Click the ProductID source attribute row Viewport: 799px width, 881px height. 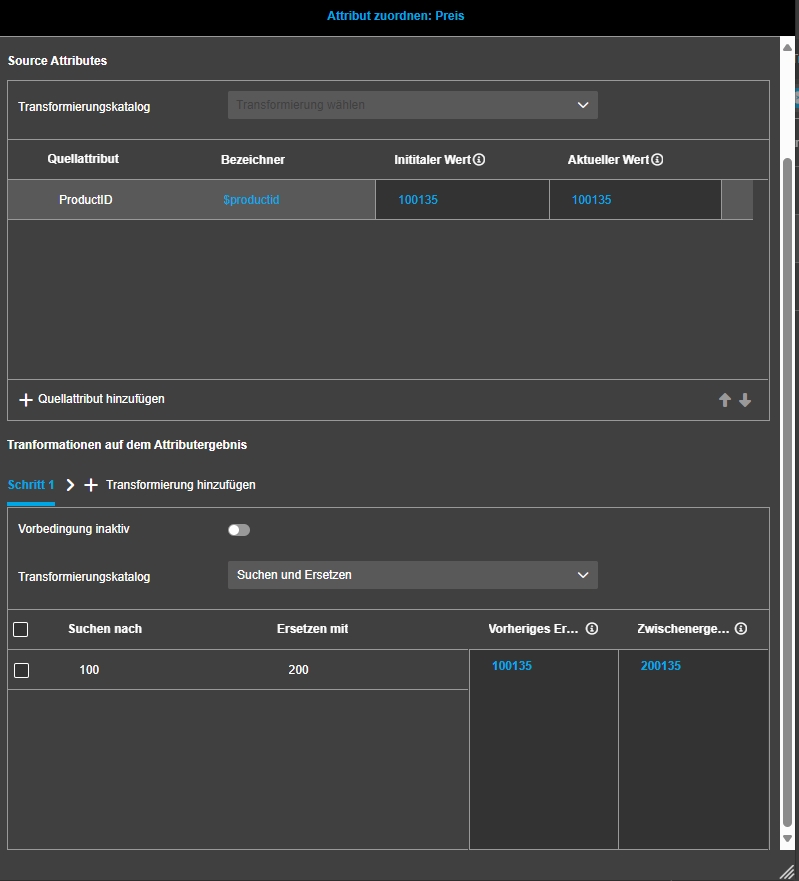coord(86,200)
